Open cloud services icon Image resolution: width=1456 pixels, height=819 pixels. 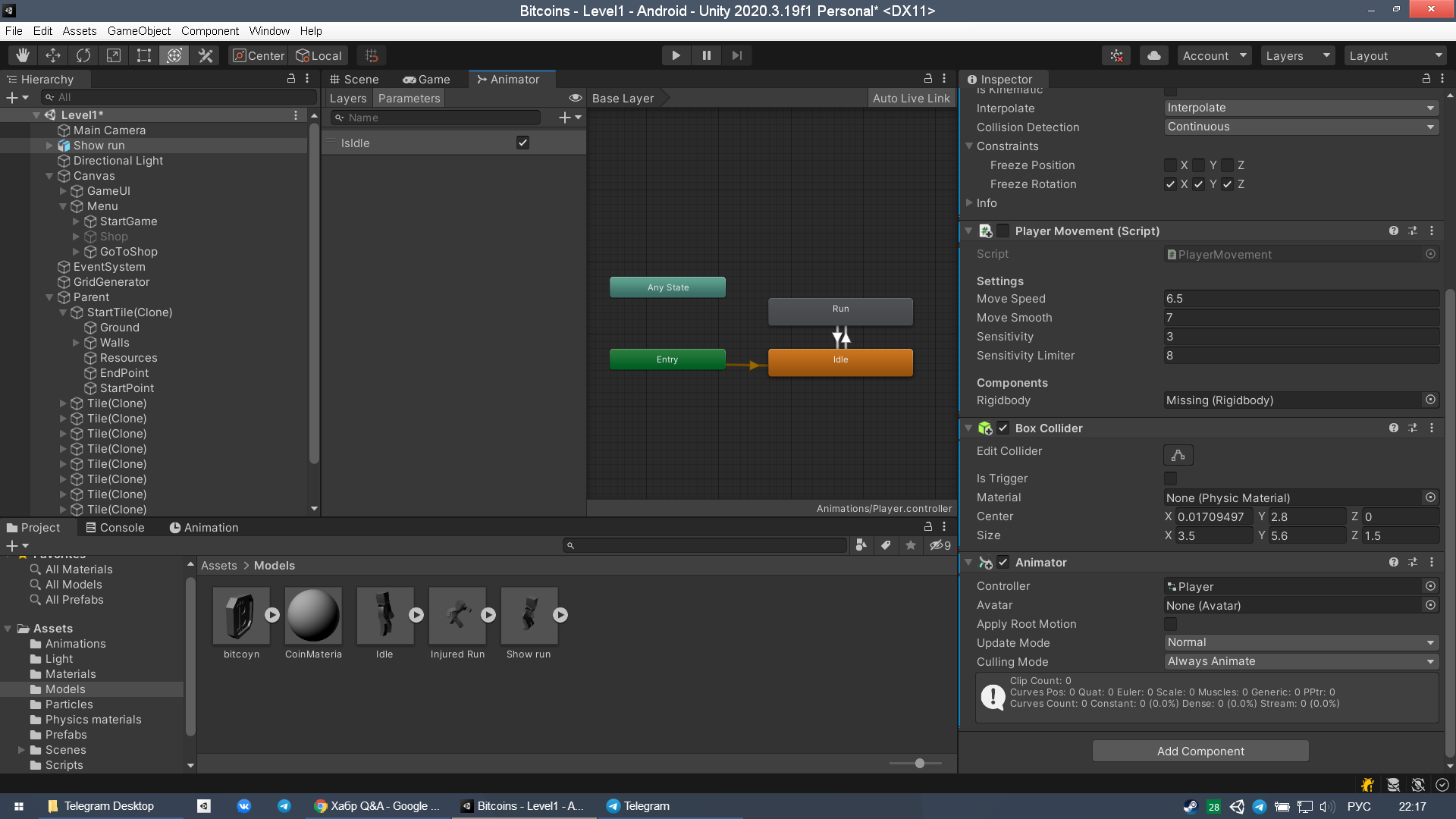(1154, 55)
